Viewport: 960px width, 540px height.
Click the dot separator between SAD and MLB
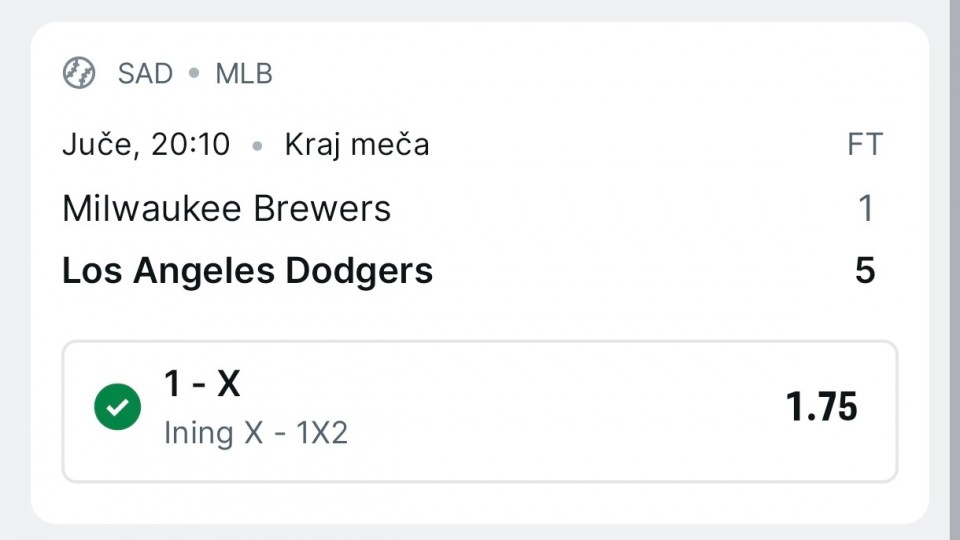(x=194, y=73)
